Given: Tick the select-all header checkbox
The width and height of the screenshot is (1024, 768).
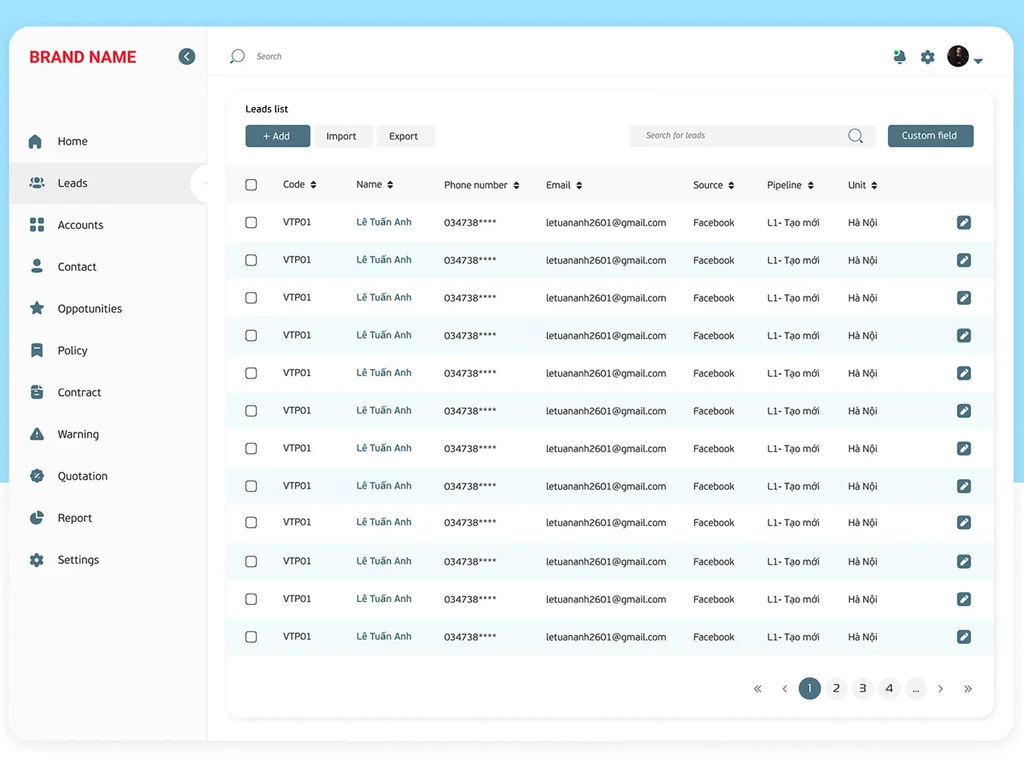Looking at the screenshot, I should (x=251, y=185).
